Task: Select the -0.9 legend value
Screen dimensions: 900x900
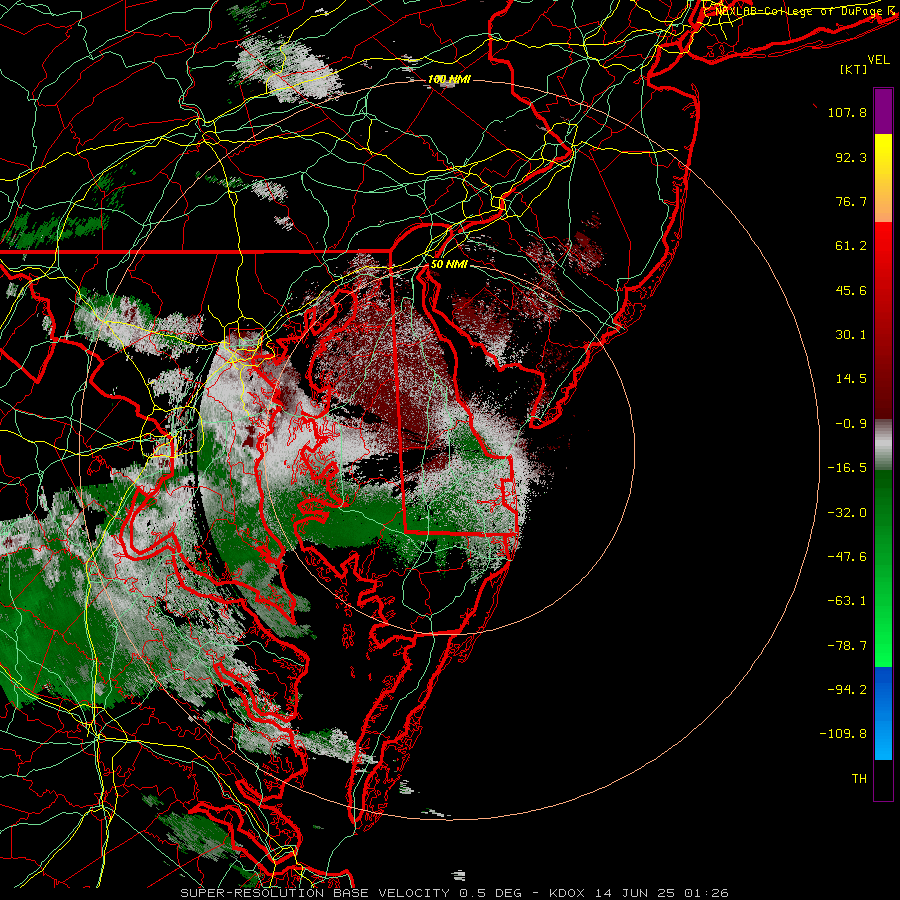Action: tap(851, 424)
